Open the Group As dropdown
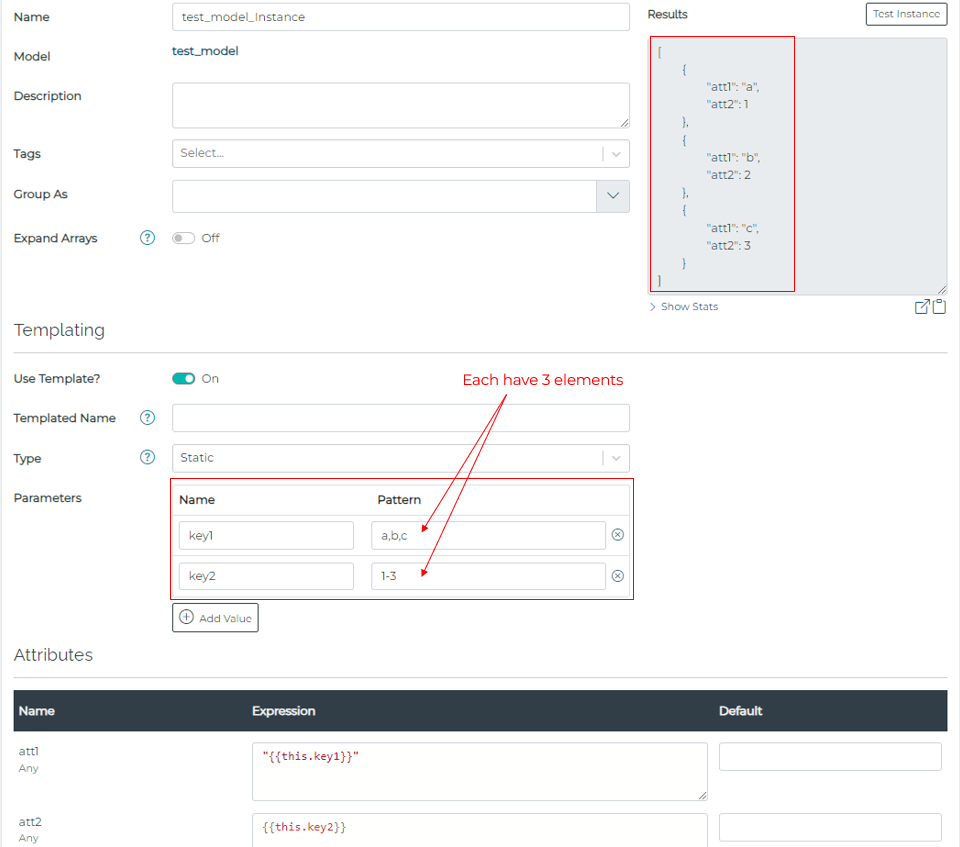Screen dimensions: 960x847 (613, 196)
